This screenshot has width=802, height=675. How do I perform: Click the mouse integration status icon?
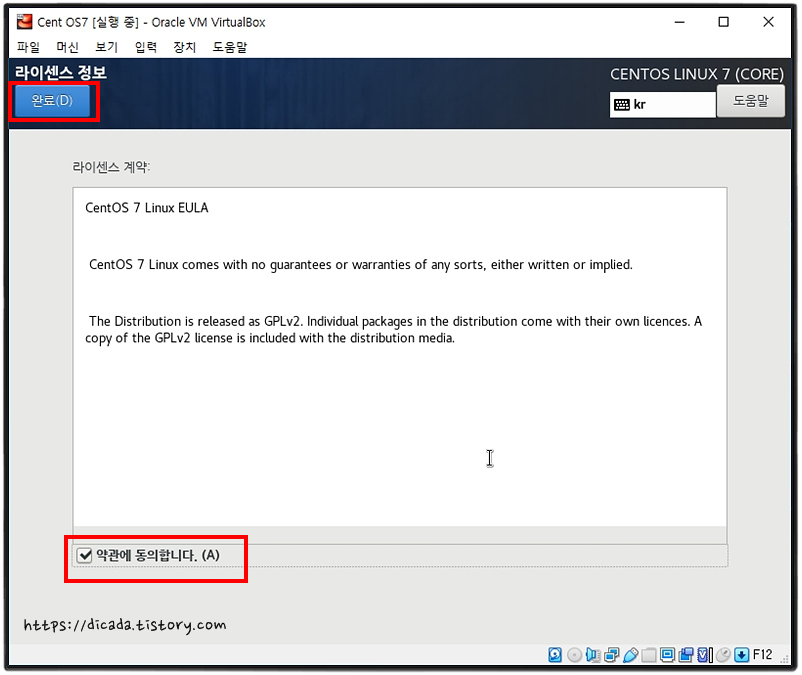[723, 655]
